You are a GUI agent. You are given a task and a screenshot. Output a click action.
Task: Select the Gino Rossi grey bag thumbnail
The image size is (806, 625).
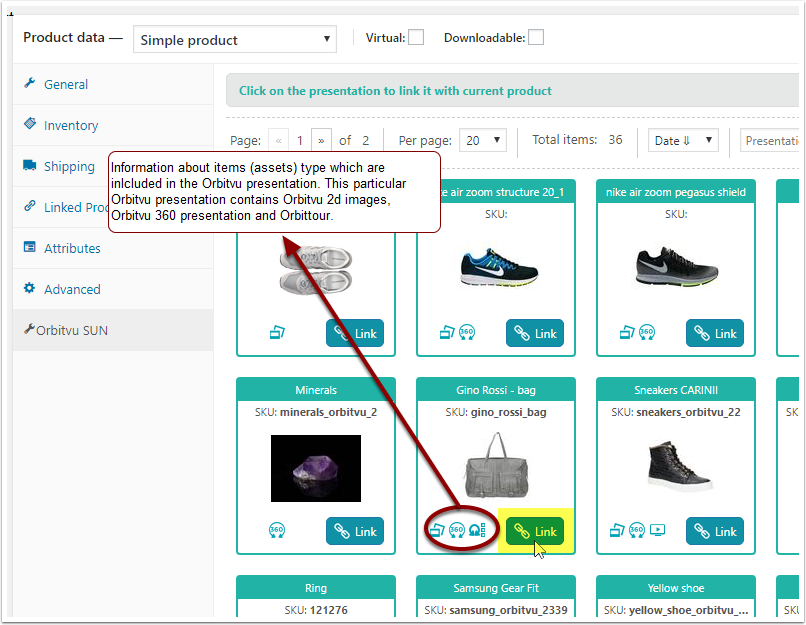496,465
